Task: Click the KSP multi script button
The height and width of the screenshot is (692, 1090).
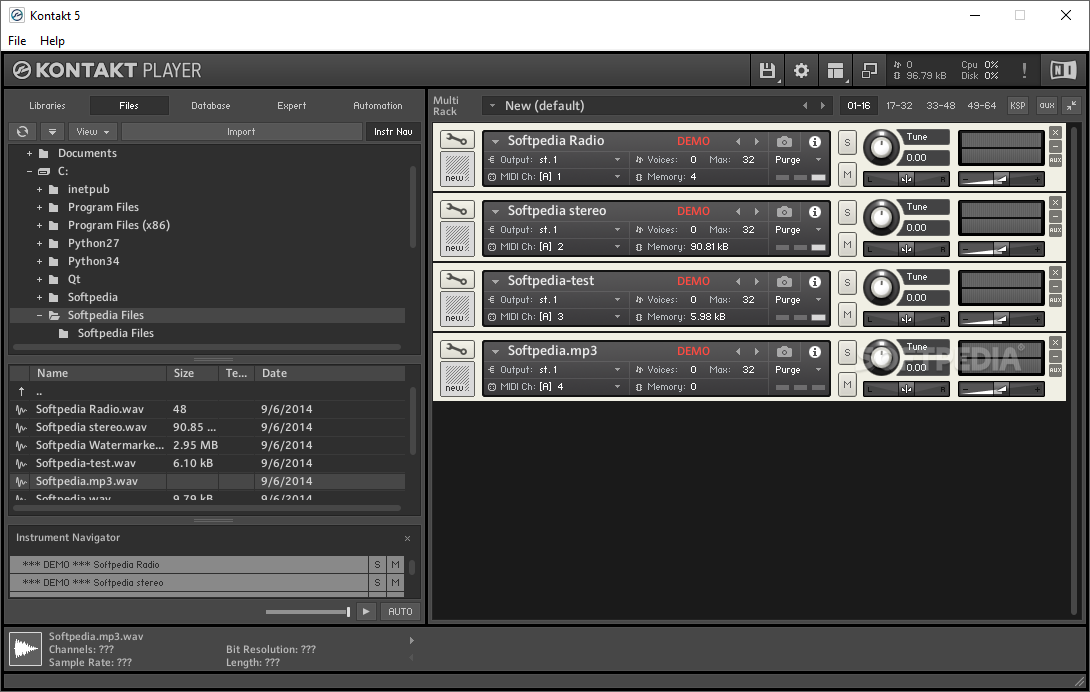Action: (1018, 106)
